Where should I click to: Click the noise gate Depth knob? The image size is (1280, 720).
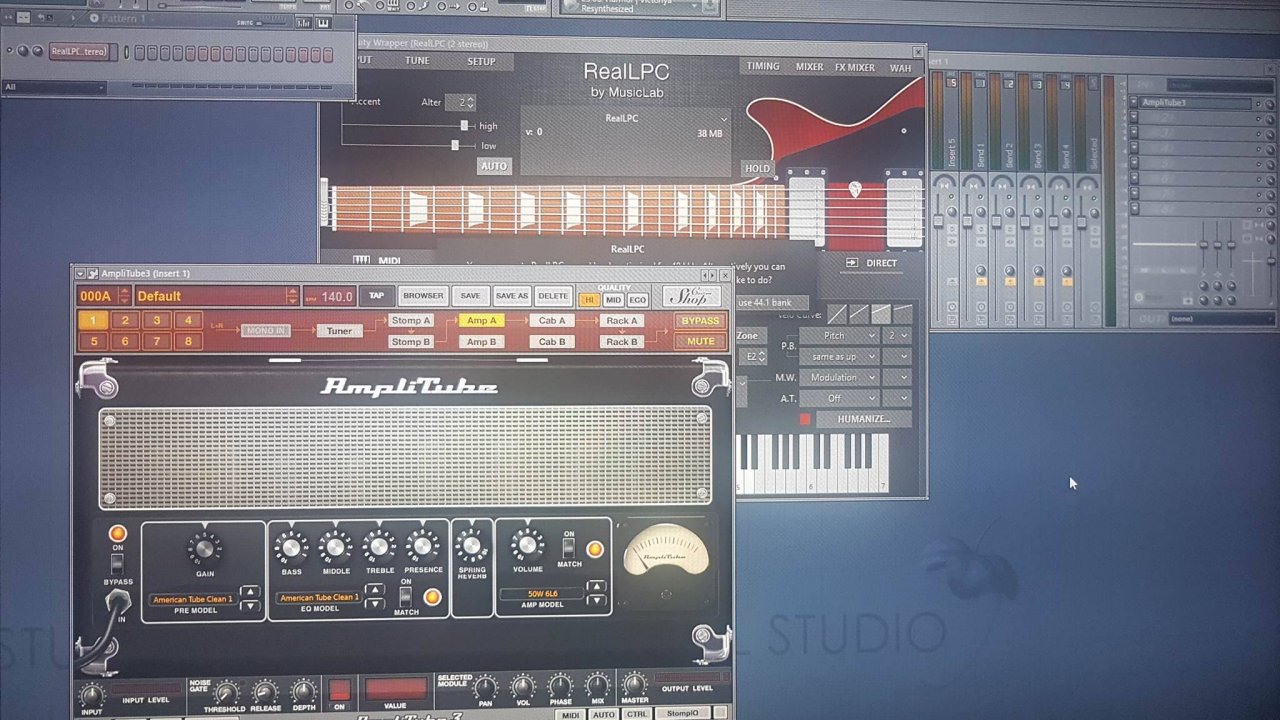tap(303, 692)
